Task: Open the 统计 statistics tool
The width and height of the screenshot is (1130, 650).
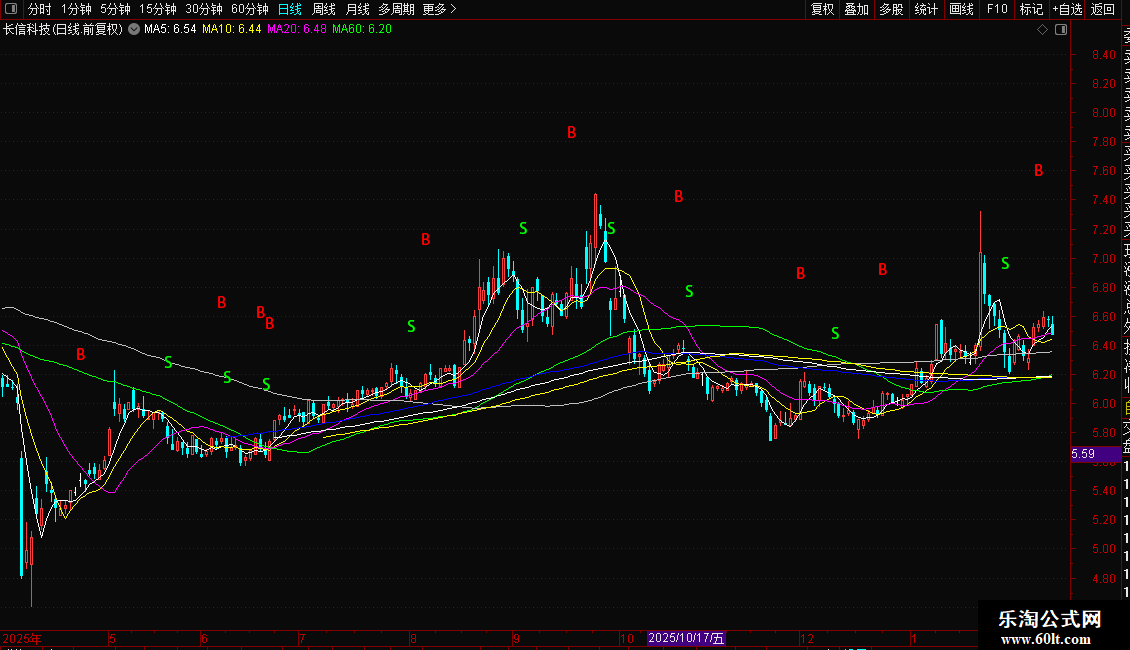Action: (926, 9)
